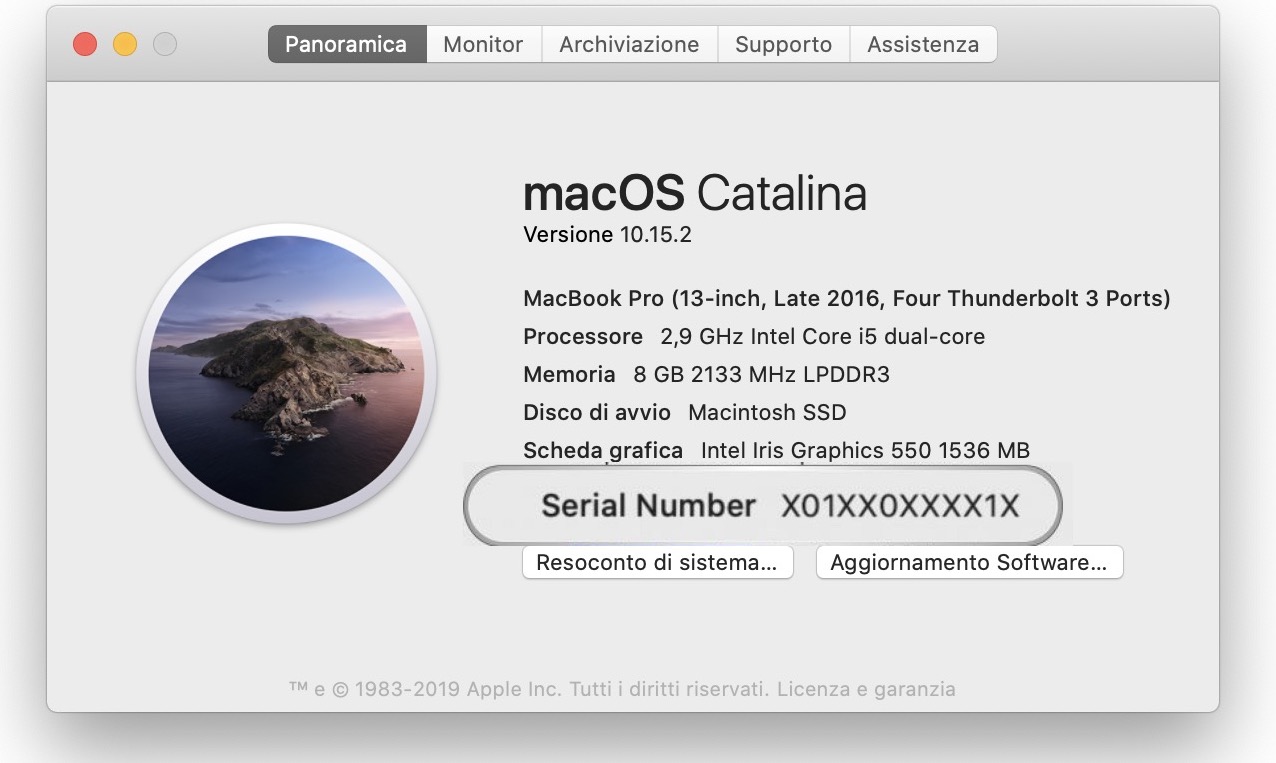
Task: Click the macOS Catalina title text
Action: 694,195
